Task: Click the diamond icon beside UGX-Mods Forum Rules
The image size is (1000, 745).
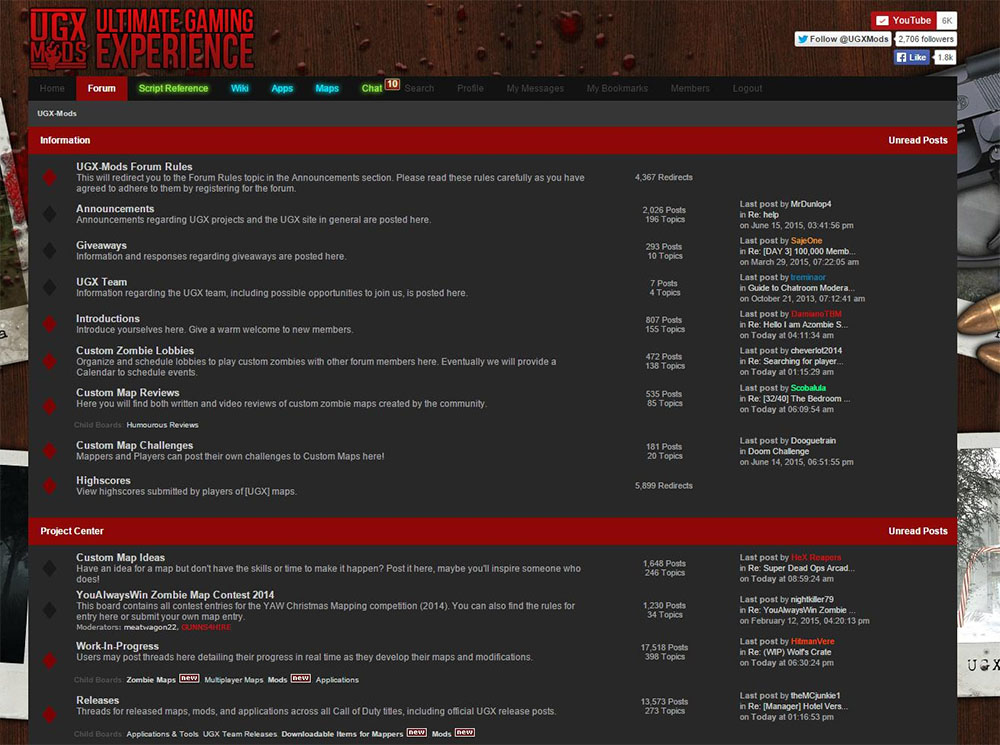Action: [50, 177]
